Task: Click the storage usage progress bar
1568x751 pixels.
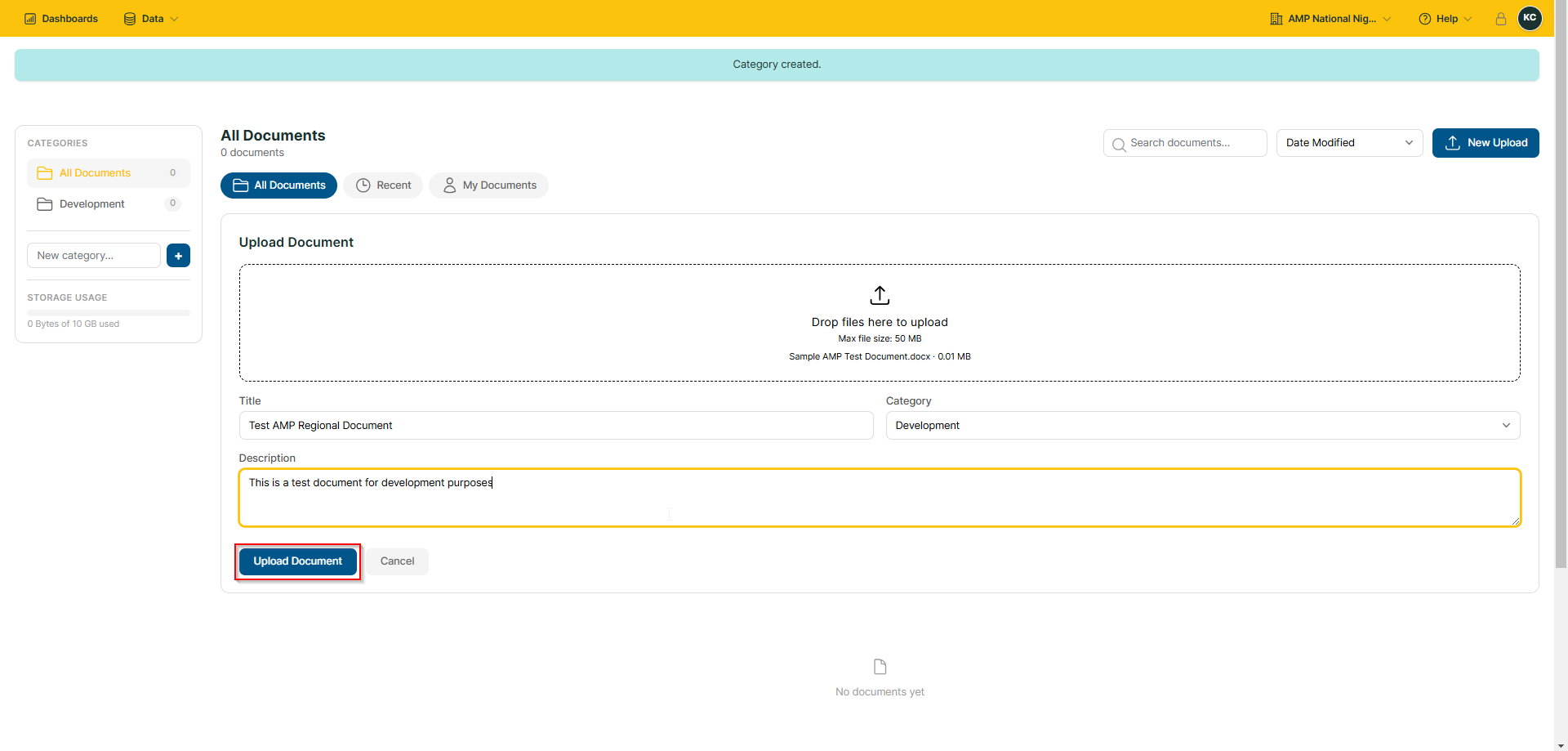Action: (x=109, y=313)
